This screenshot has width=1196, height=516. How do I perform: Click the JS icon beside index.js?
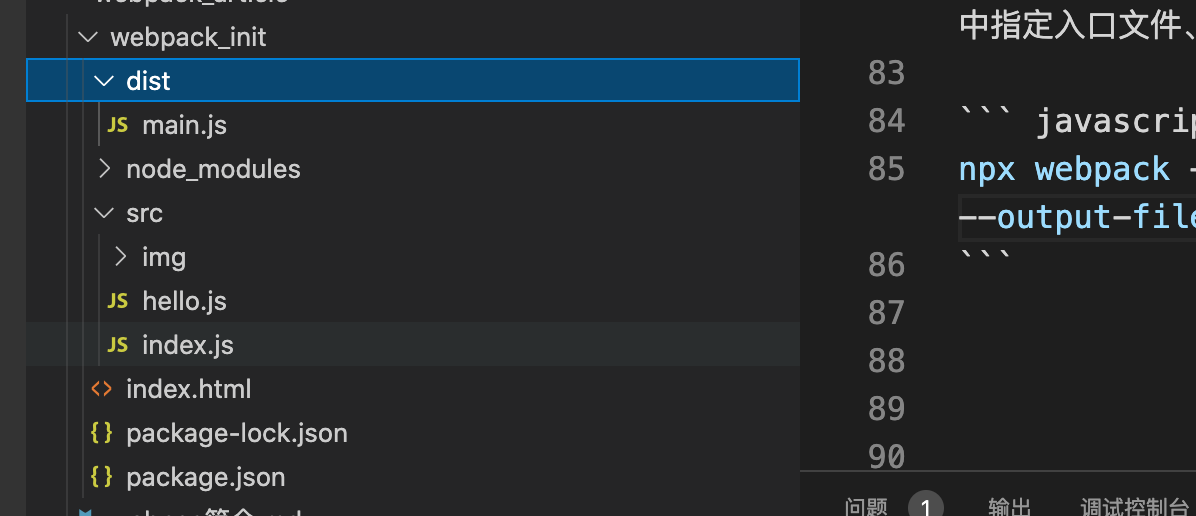pyautogui.click(x=117, y=345)
